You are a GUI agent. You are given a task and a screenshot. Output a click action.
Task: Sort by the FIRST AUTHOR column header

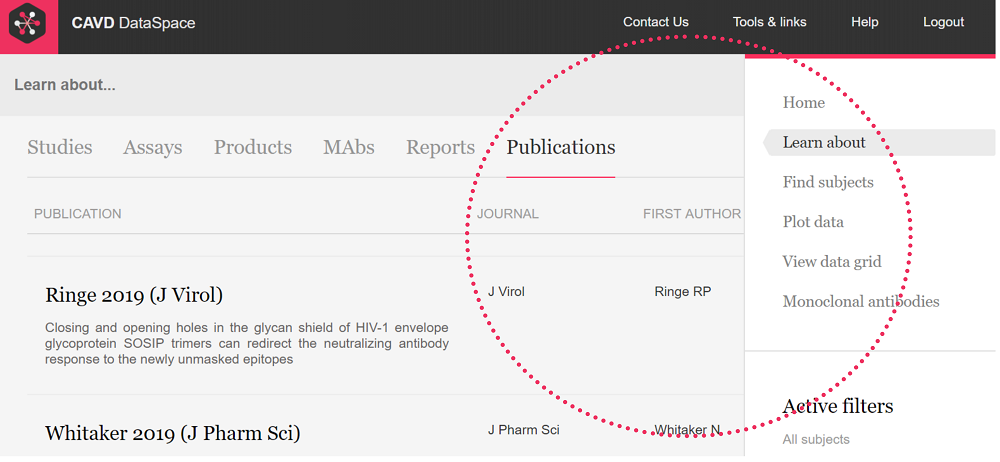pyautogui.click(x=692, y=214)
